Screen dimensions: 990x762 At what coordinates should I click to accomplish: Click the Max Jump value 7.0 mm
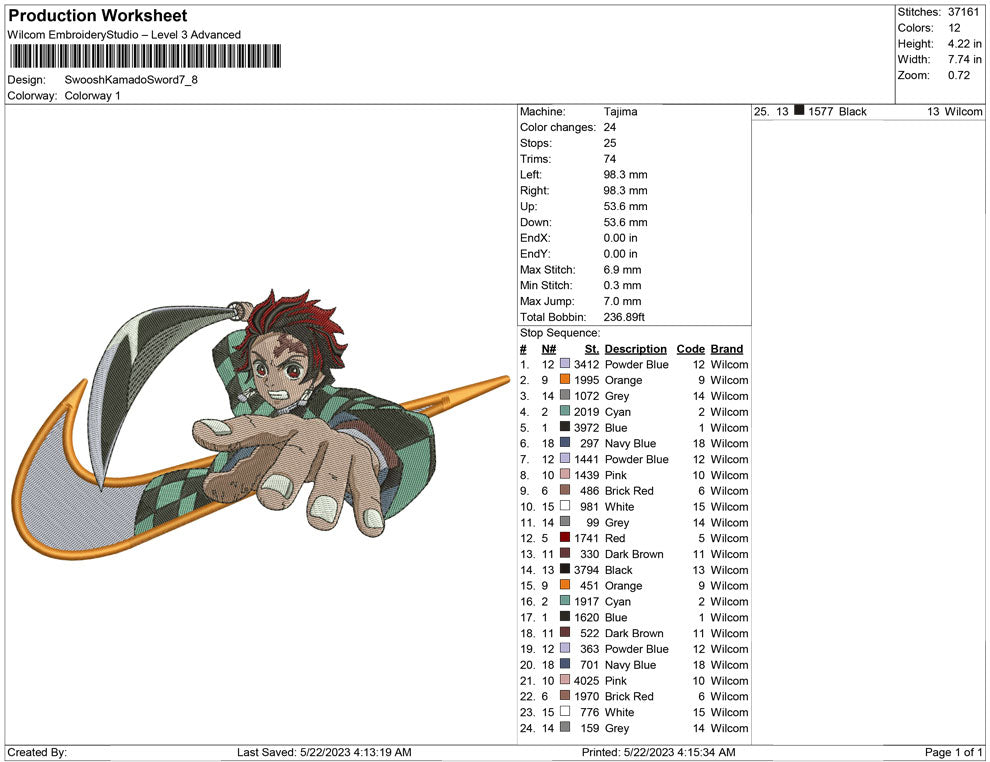(x=622, y=301)
